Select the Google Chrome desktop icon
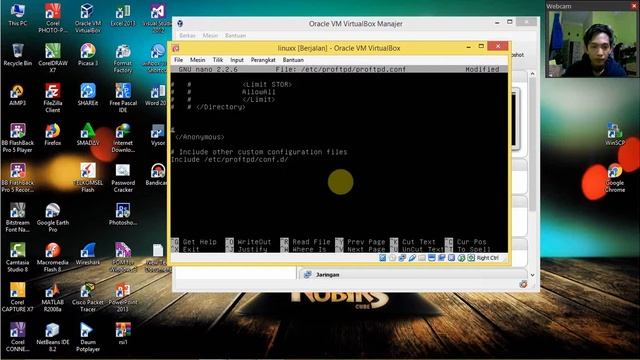The width and height of the screenshot is (640, 360). click(615, 178)
